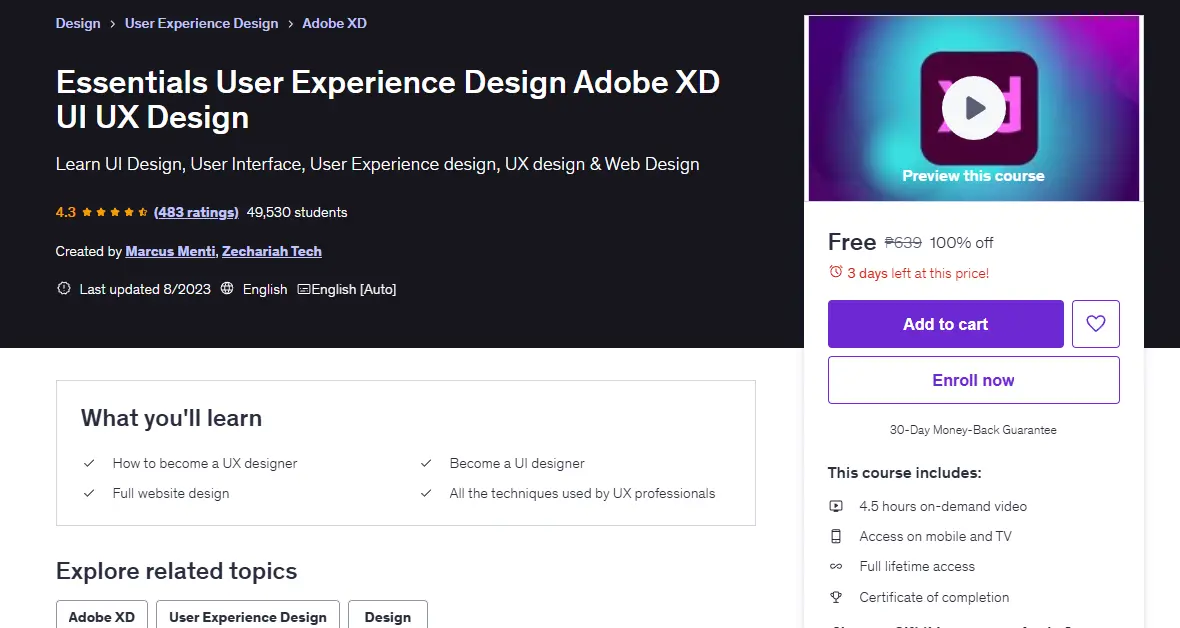Click 'Access on mobile and TV' text

(x=935, y=536)
